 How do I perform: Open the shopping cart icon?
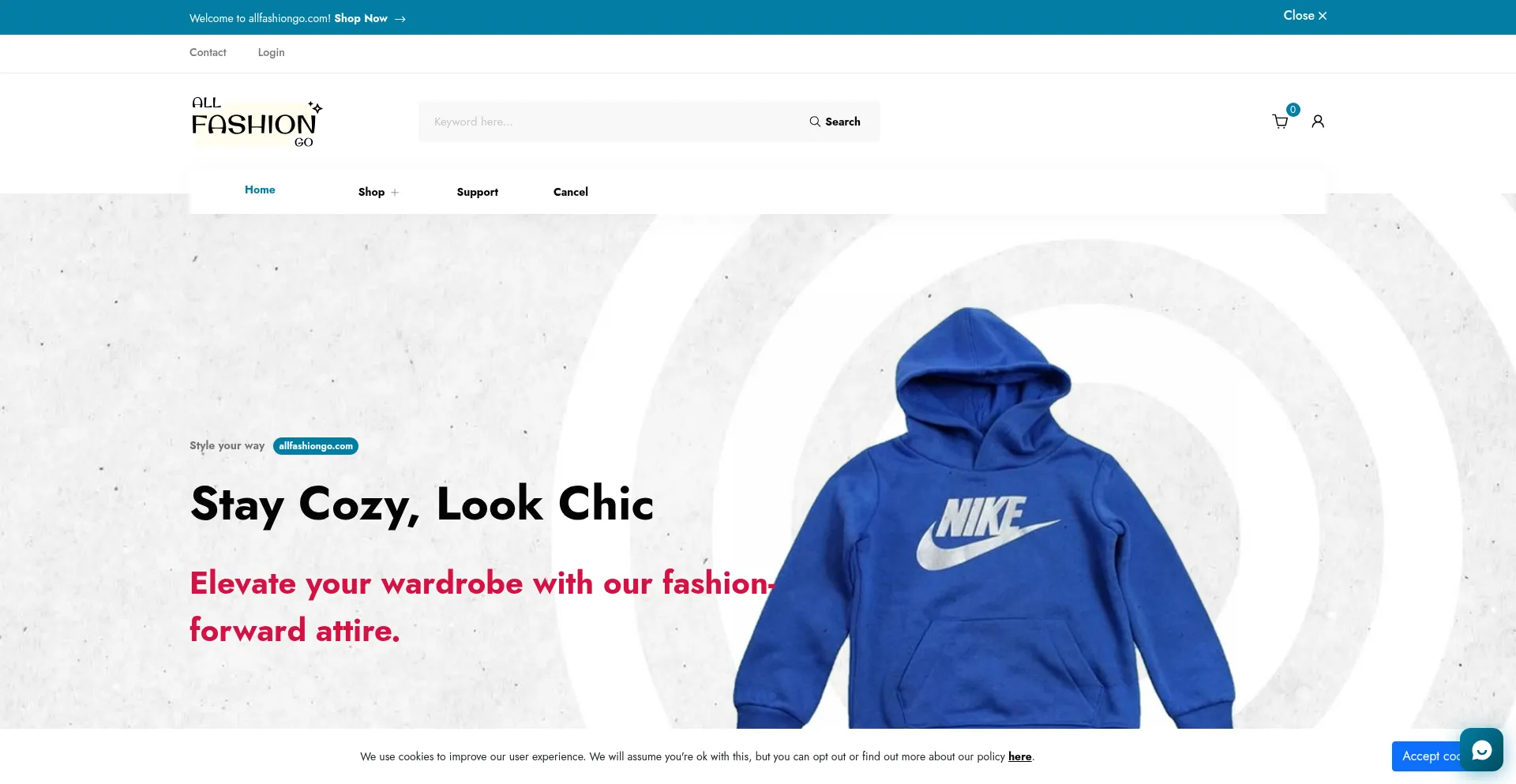coord(1280,122)
